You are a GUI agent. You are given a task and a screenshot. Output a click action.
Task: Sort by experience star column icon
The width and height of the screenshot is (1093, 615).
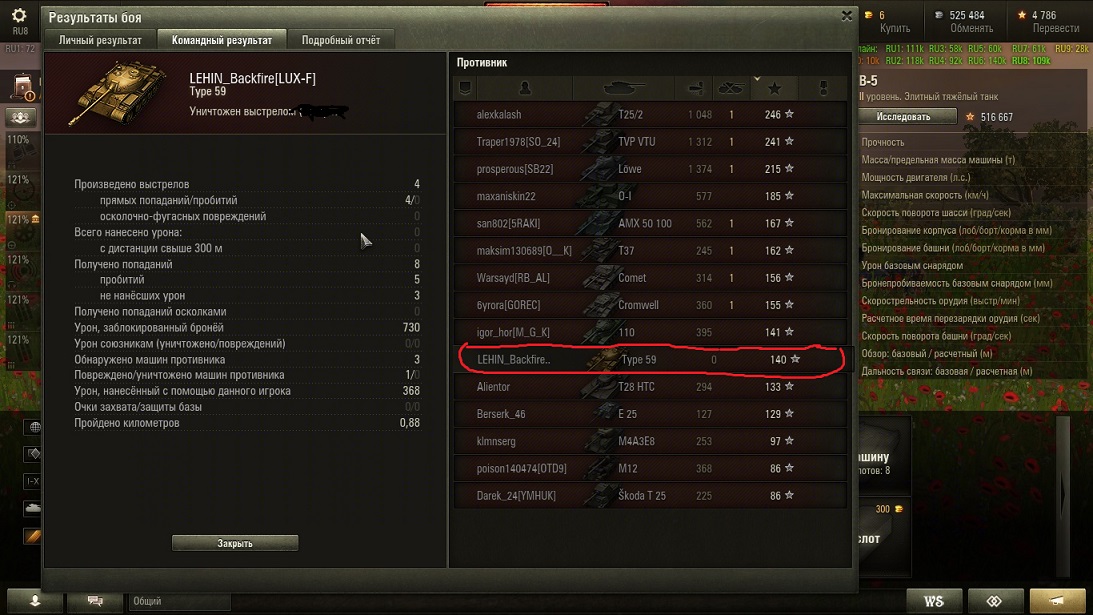tap(774, 88)
